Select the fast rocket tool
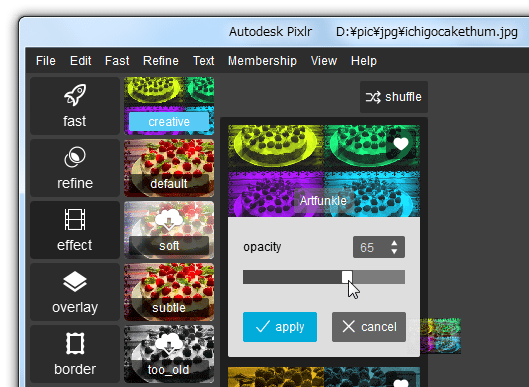 [75, 106]
